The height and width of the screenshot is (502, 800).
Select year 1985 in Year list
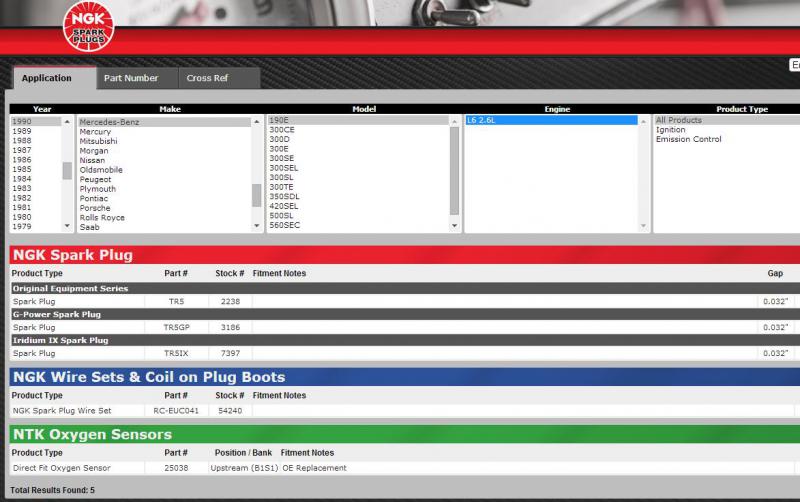click(x=22, y=169)
